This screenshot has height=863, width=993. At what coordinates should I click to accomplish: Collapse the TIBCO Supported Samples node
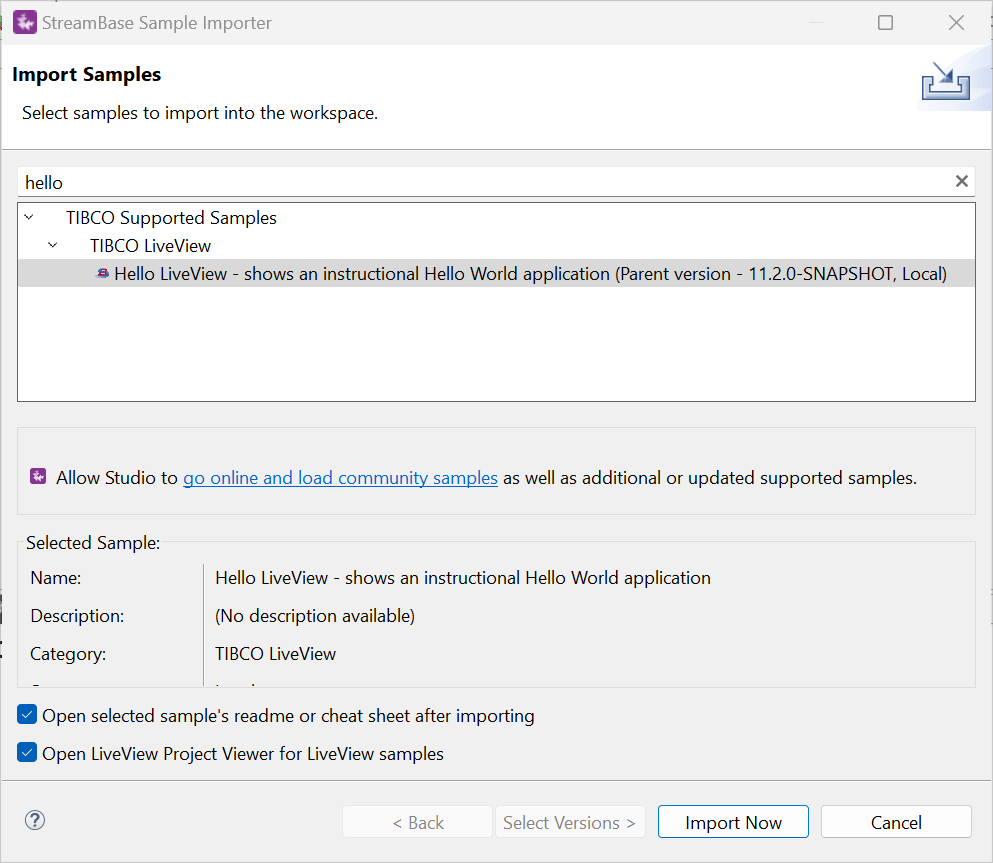tap(28, 217)
